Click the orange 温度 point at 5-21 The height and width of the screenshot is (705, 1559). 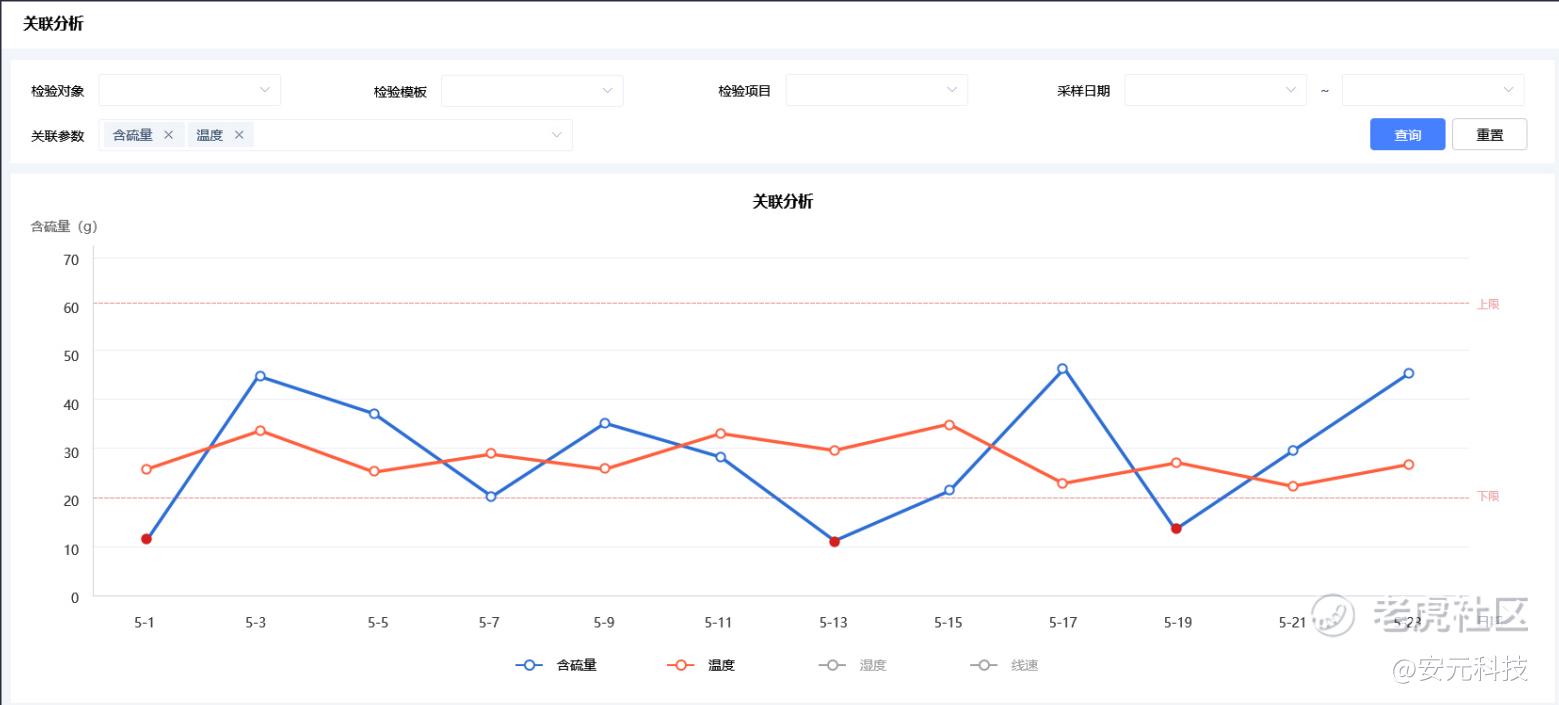click(1293, 486)
